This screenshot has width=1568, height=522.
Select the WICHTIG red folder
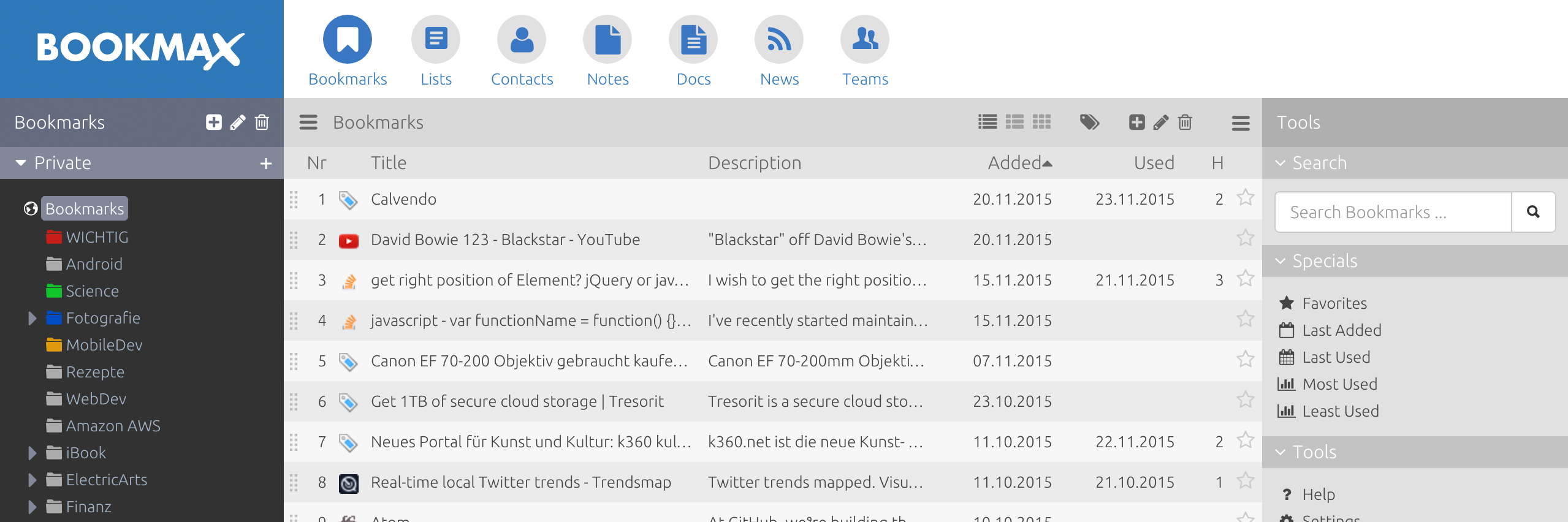point(87,237)
